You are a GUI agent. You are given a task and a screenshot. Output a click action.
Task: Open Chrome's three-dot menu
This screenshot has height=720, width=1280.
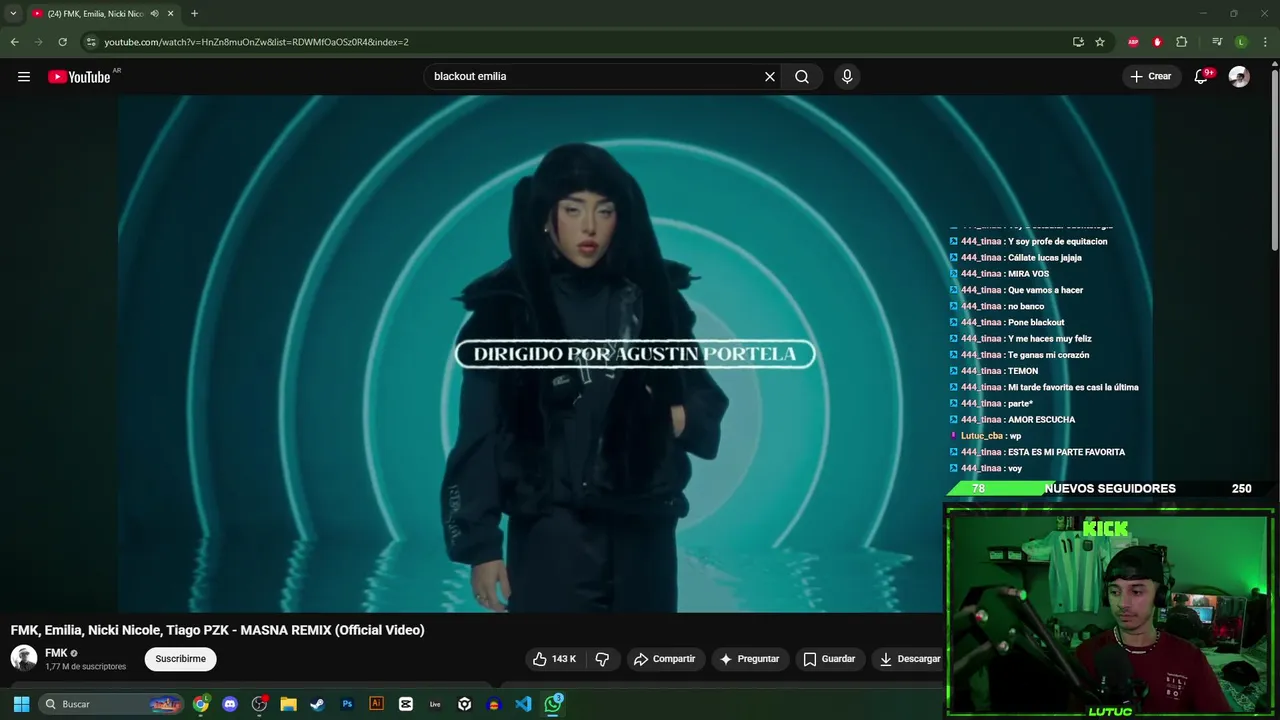pos(1265,42)
